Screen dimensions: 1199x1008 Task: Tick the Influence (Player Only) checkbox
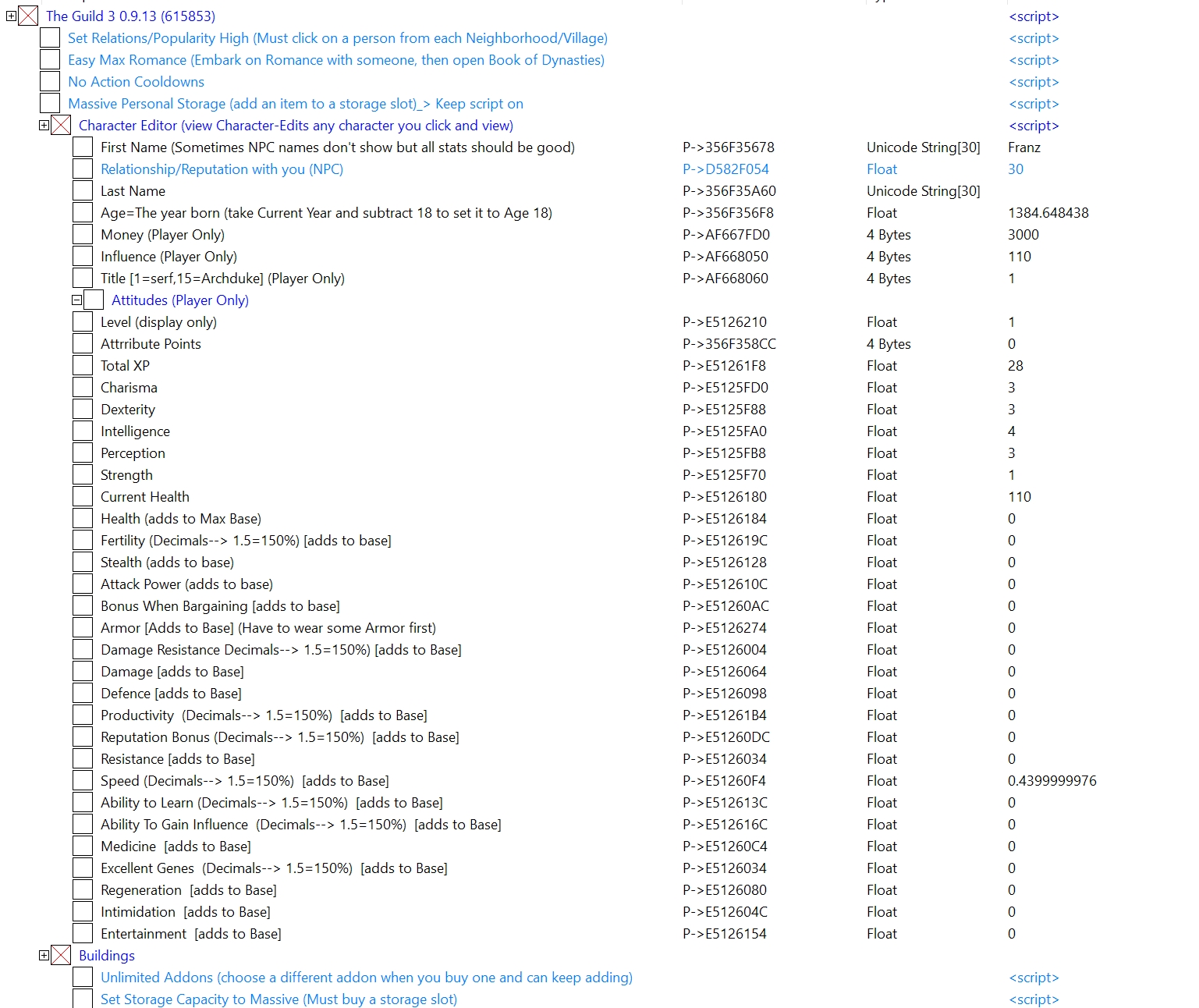(83, 256)
